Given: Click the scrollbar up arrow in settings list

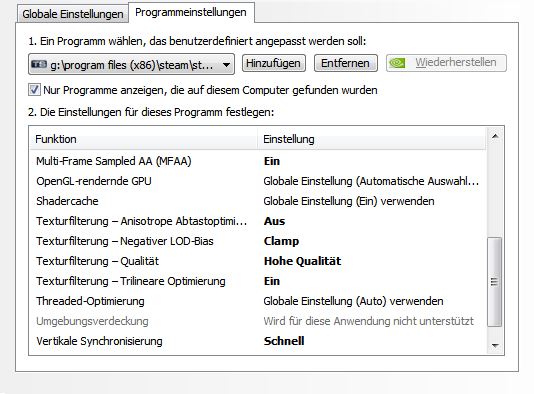Looking at the screenshot, I should click(495, 136).
